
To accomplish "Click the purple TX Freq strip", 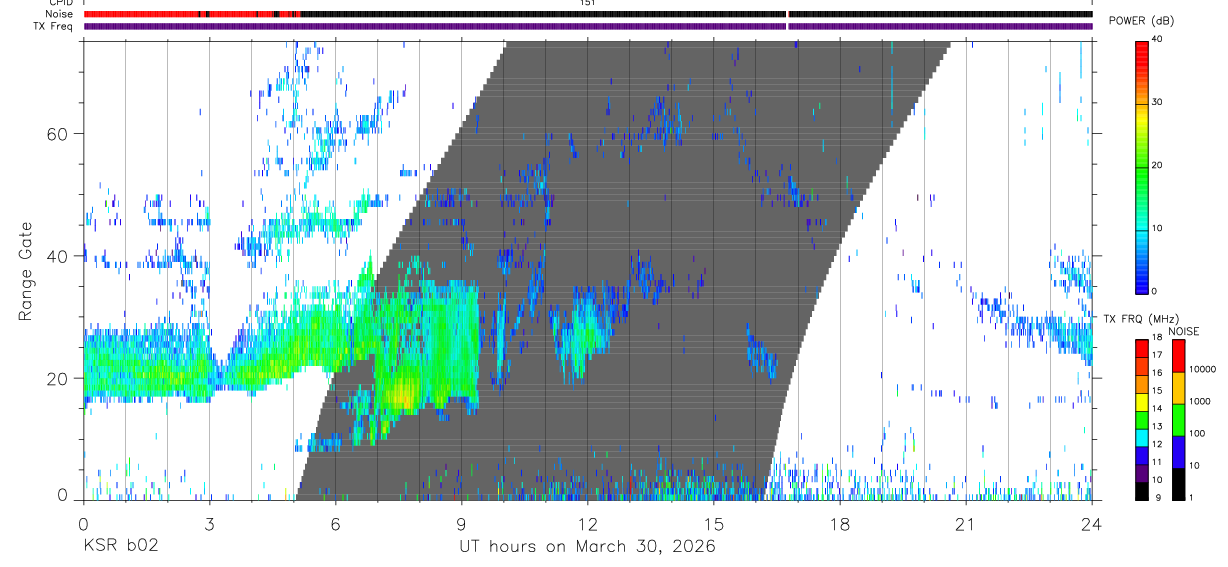I will click(588, 26).
